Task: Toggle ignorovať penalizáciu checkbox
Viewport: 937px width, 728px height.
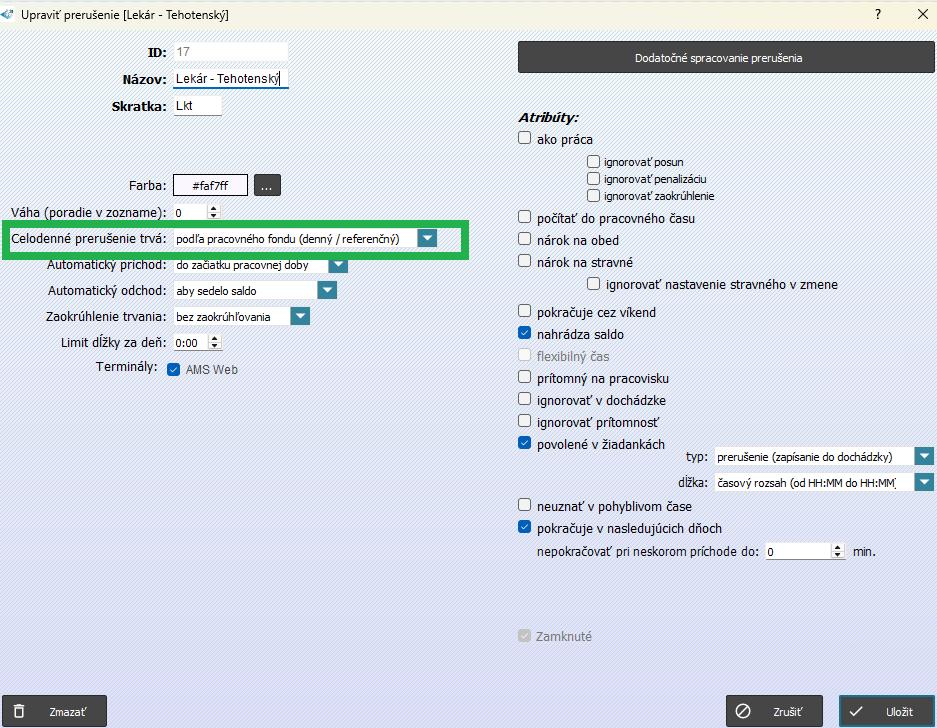Action: pos(593,178)
